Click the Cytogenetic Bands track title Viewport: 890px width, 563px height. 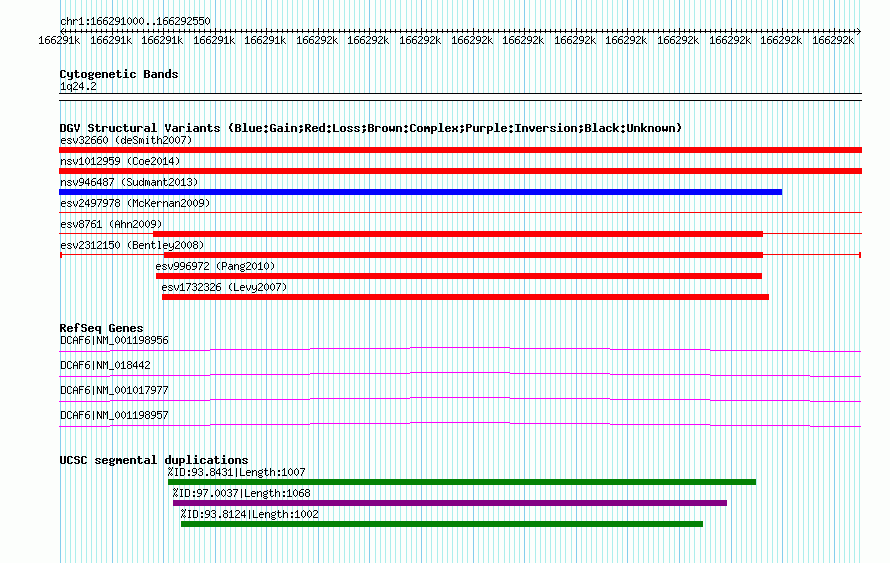(119, 74)
